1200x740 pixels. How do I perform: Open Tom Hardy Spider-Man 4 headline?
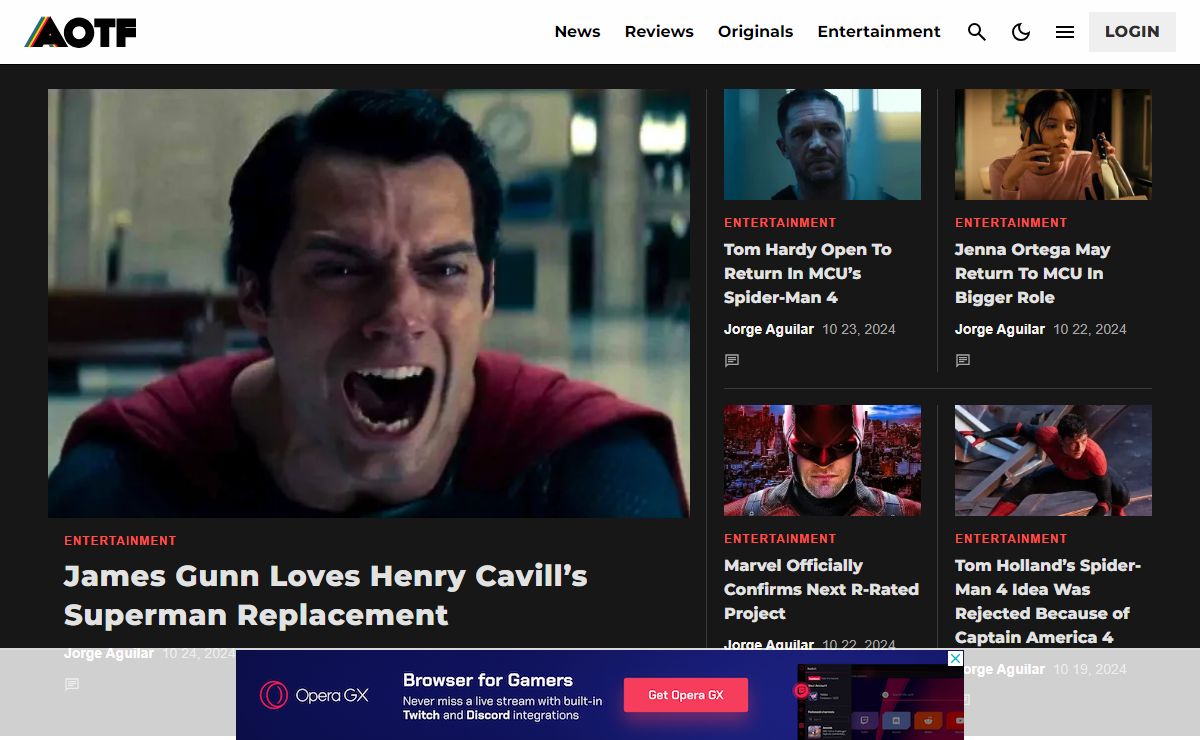[x=808, y=273]
